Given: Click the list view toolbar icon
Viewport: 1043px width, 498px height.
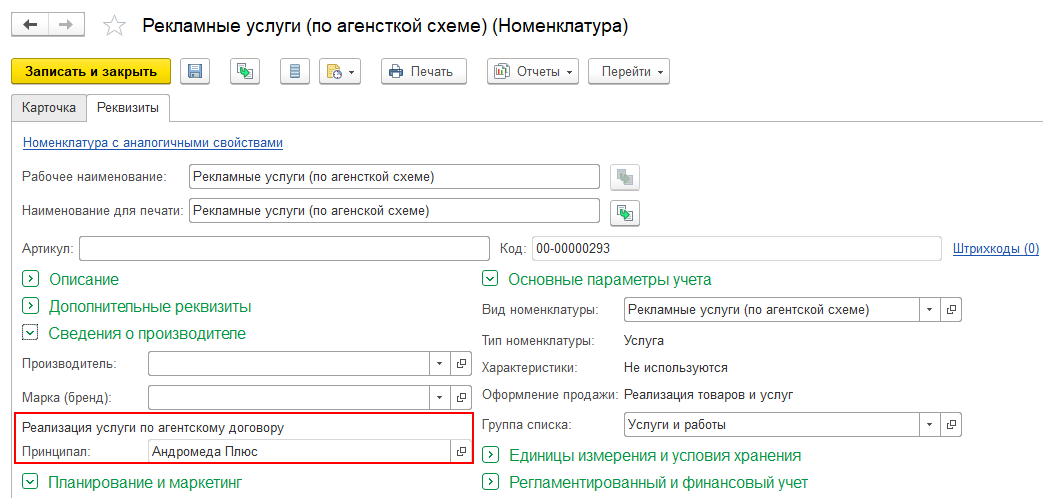Looking at the screenshot, I should (294, 71).
